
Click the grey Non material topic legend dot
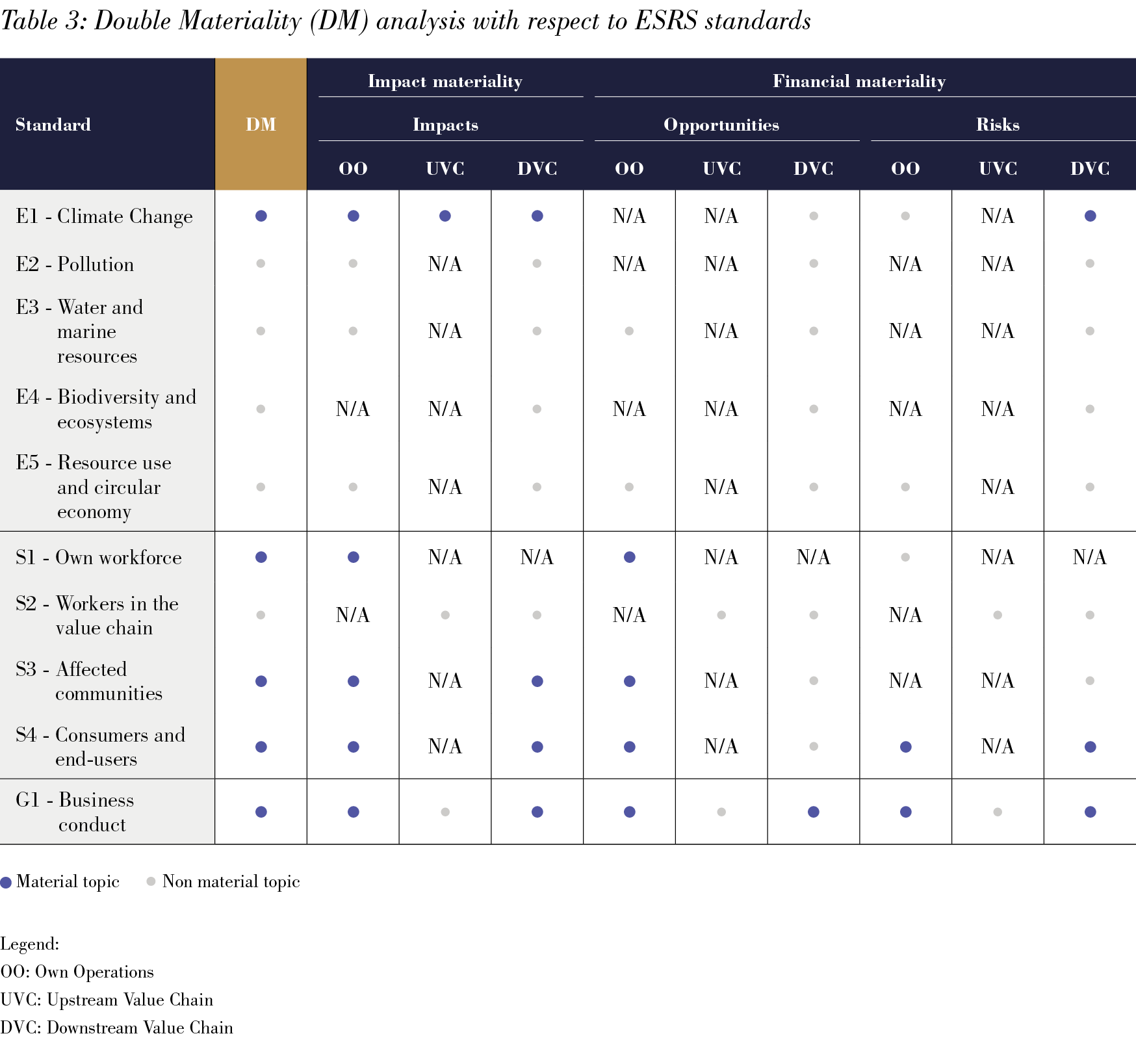coord(151,881)
